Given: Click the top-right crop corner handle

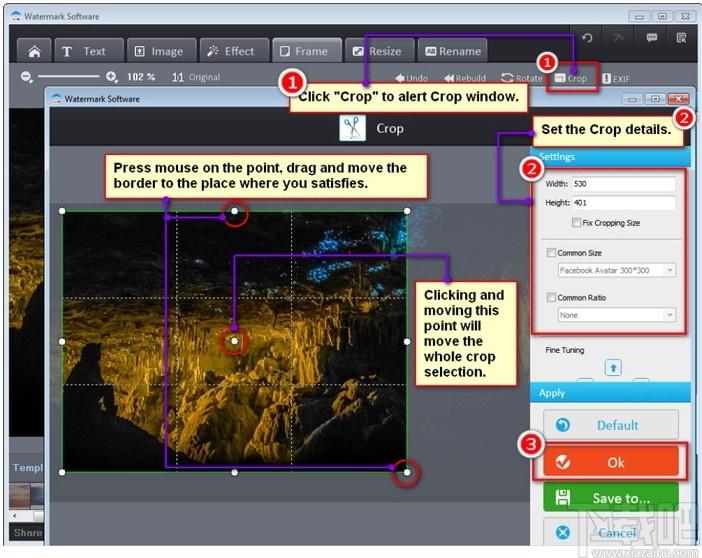Looking at the screenshot, I should tap(407, 211).
